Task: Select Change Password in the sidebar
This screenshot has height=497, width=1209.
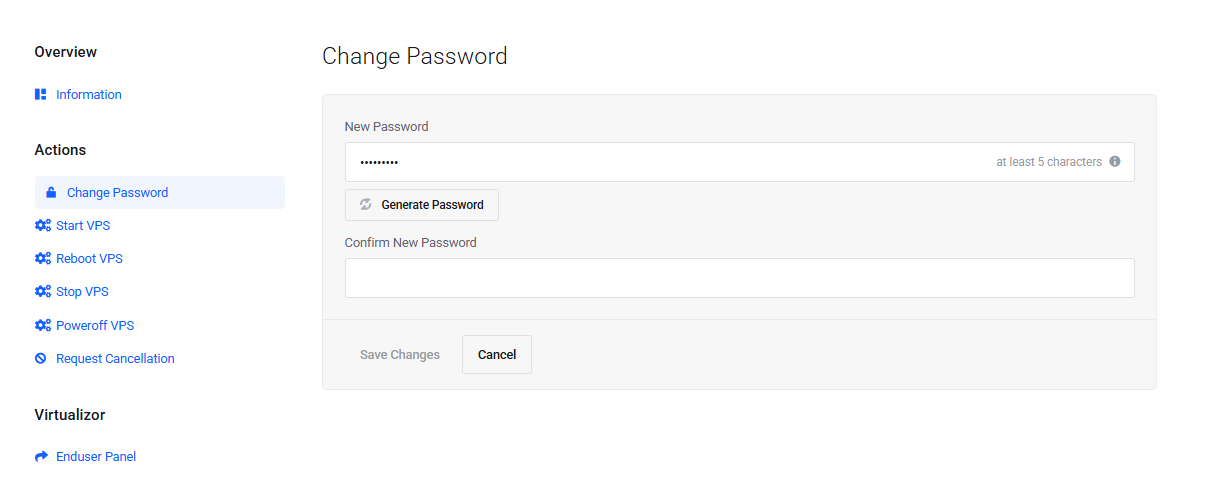Action: pyautogui.click(x=117, y=193)
